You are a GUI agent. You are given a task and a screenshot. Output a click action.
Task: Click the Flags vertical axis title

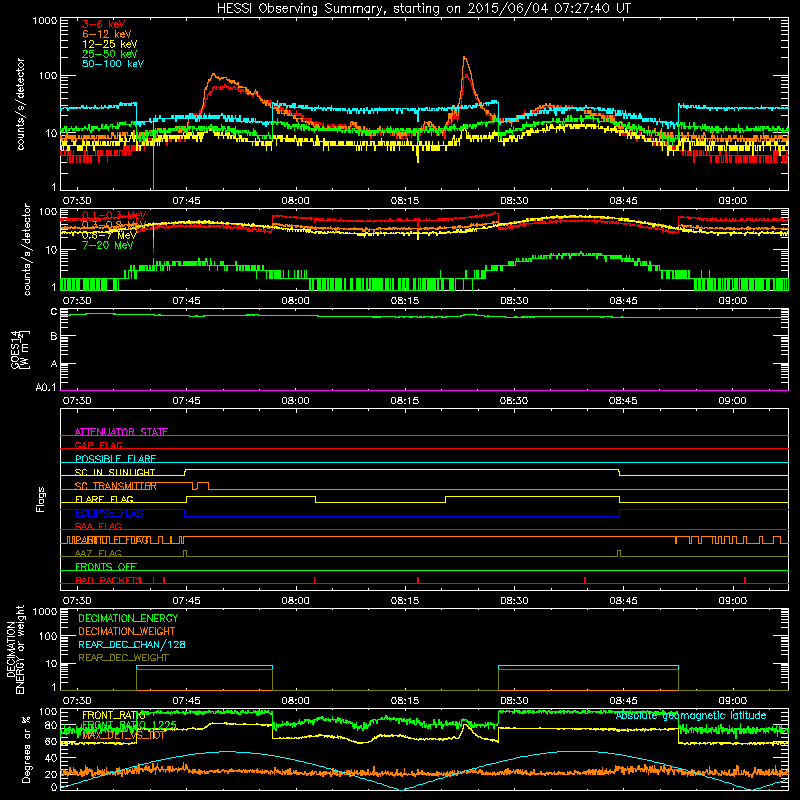41,499
